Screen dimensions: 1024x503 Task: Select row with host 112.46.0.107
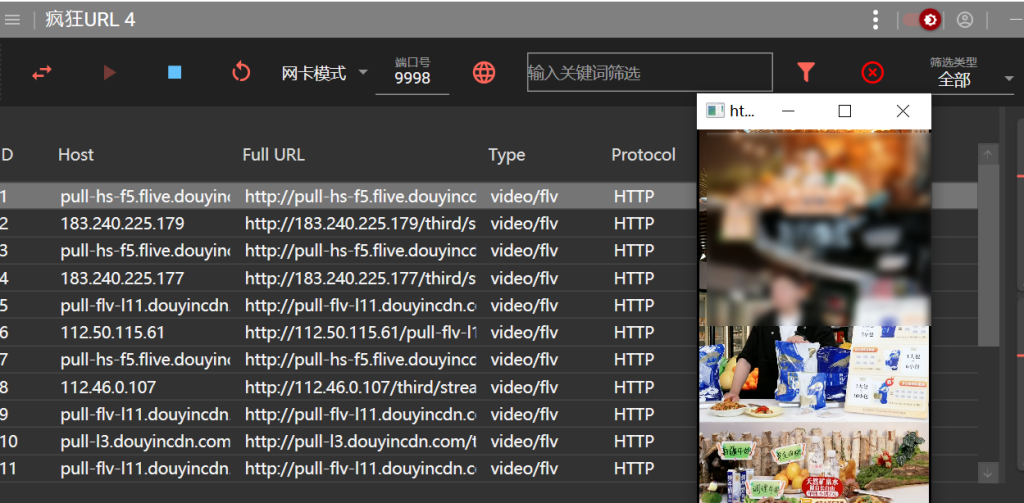pyautogui.click(x=108, y=387)
